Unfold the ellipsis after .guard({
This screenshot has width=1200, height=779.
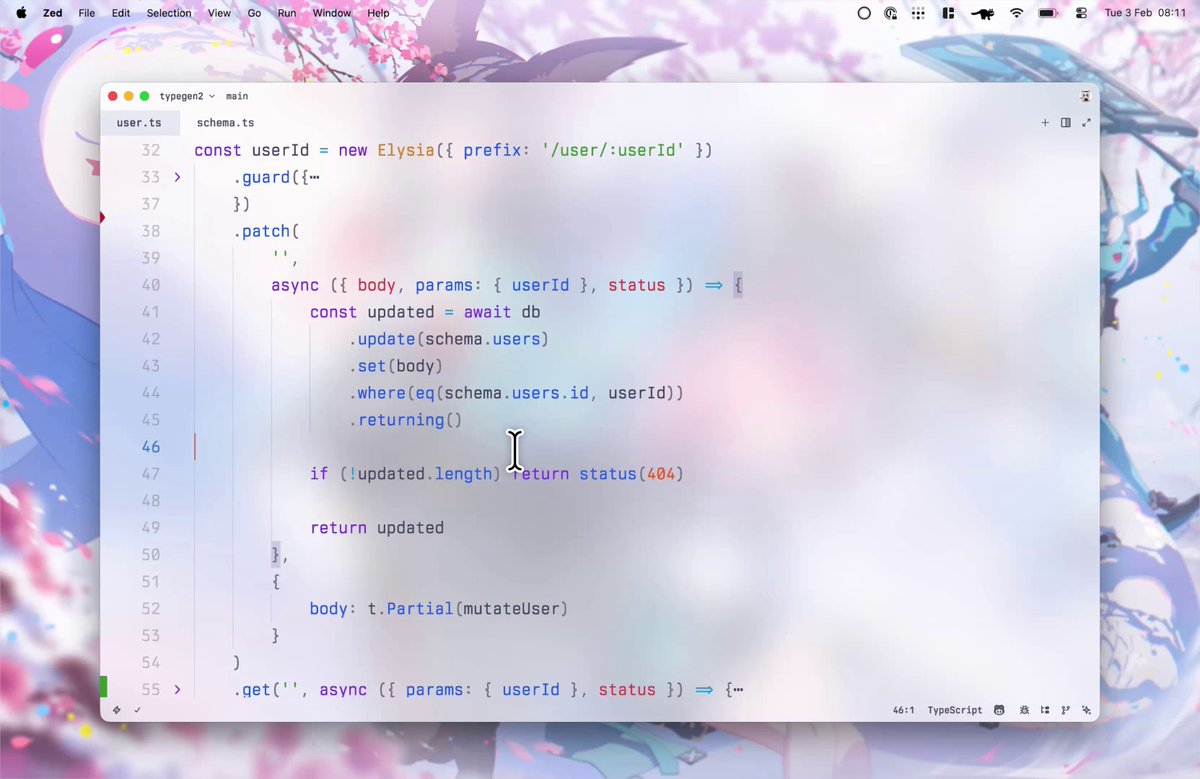(314, 178)
